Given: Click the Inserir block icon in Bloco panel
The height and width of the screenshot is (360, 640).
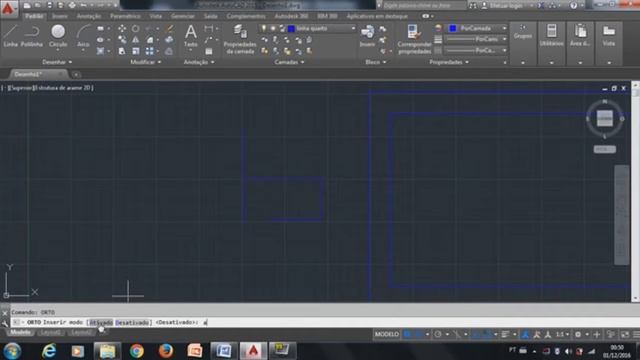Looking at the screenshot, I should (x=367, y=36).
